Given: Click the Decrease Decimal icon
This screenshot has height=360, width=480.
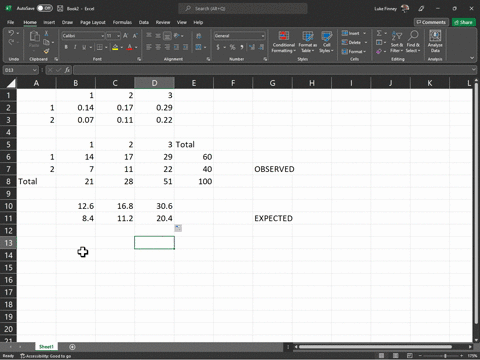Looking at the screenshot, I should click(x=261, y=47).
